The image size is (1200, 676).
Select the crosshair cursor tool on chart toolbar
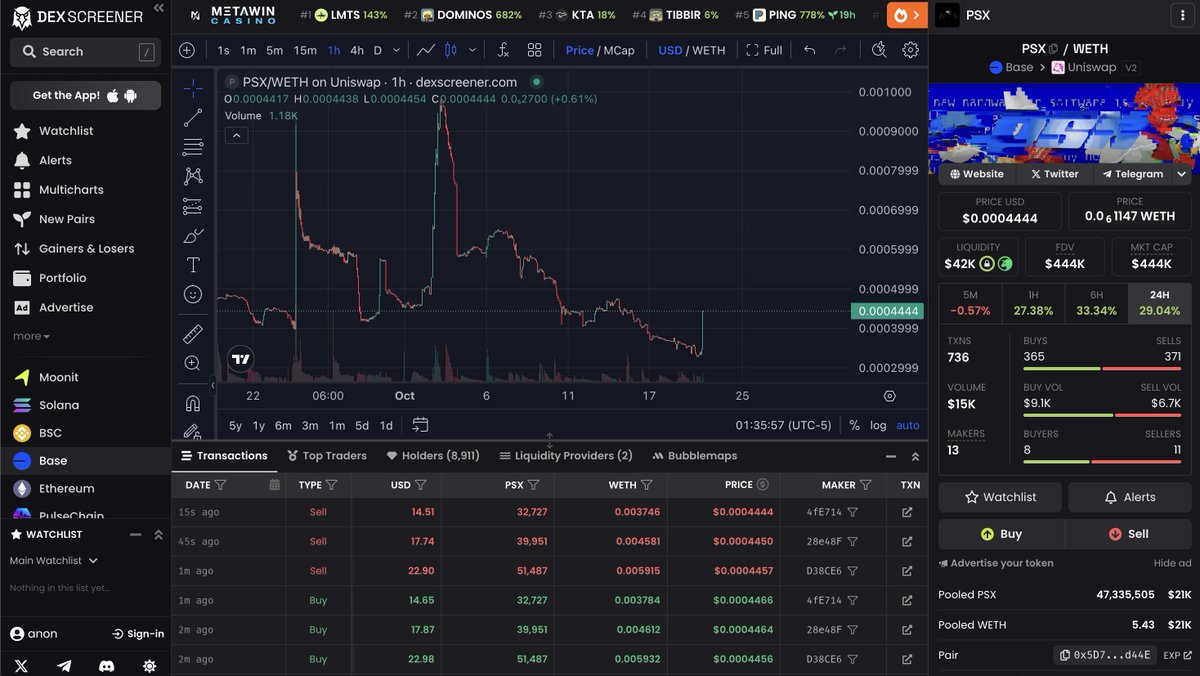(192, 88)
